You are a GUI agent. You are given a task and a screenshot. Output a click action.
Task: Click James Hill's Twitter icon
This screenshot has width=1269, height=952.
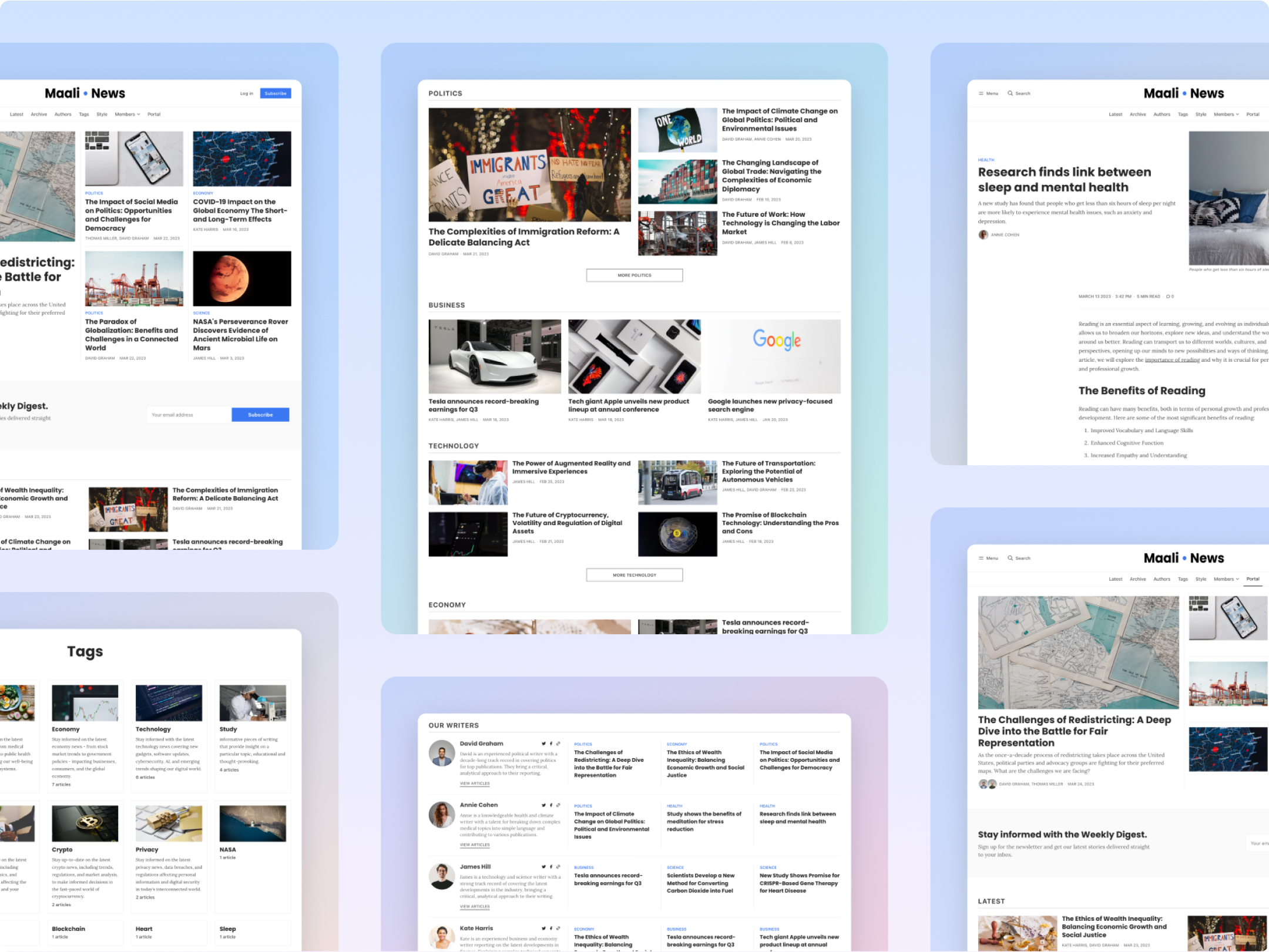pyautogui.click(x=543, y=867)
